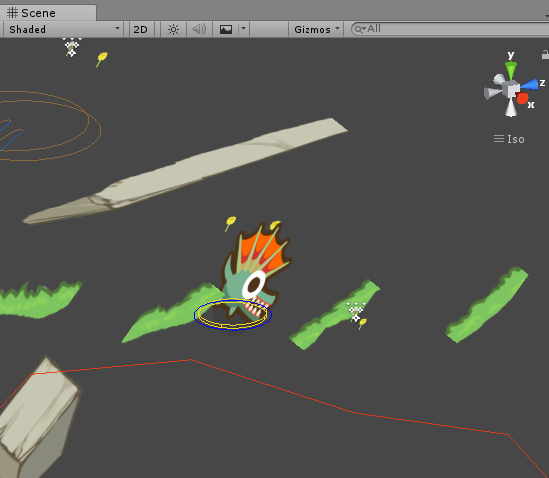Select the long stone slab object
This screenshot has width=549, height=478.
pos(185,171)
